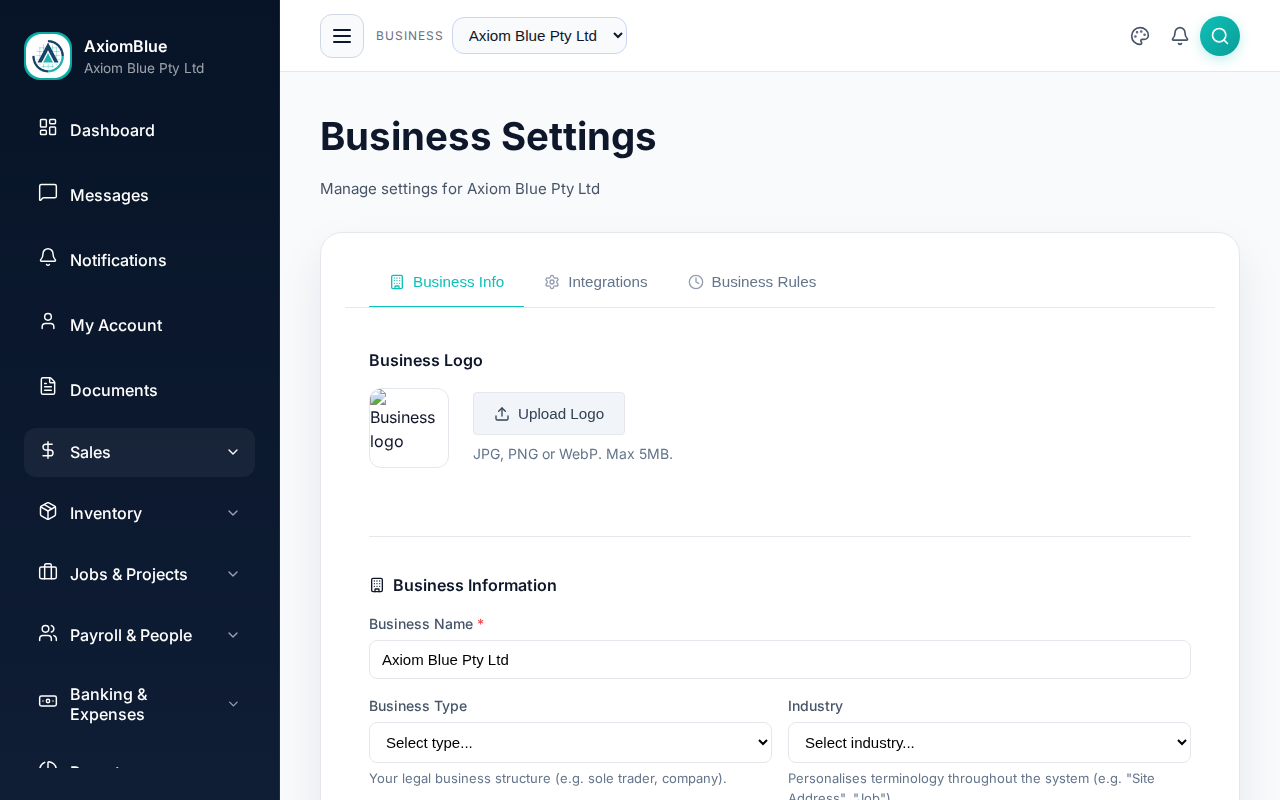Open the theme palette icon
This screenshot has width=1280, height=800.
(1140, 36)
